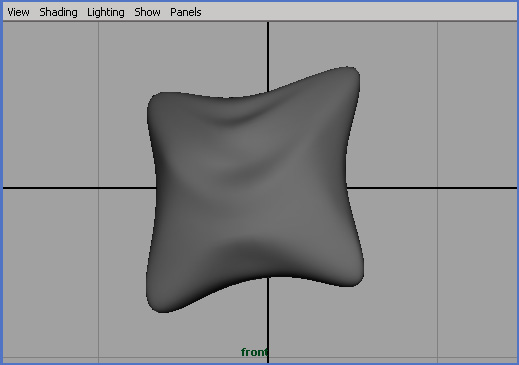Click the green 'front' camera label
The width and height of the screenshot is (519, 365).
point(254,352)
